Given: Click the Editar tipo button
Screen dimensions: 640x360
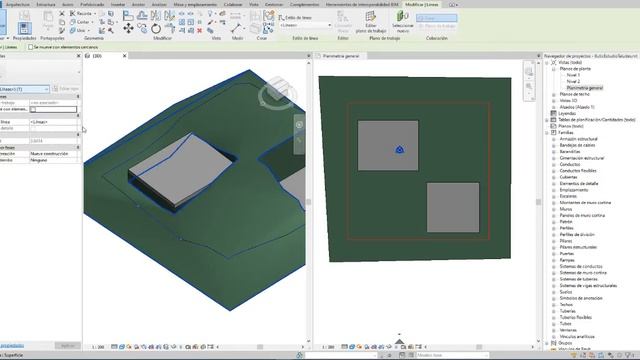Looking at the screenshot, I should [65, 89].
